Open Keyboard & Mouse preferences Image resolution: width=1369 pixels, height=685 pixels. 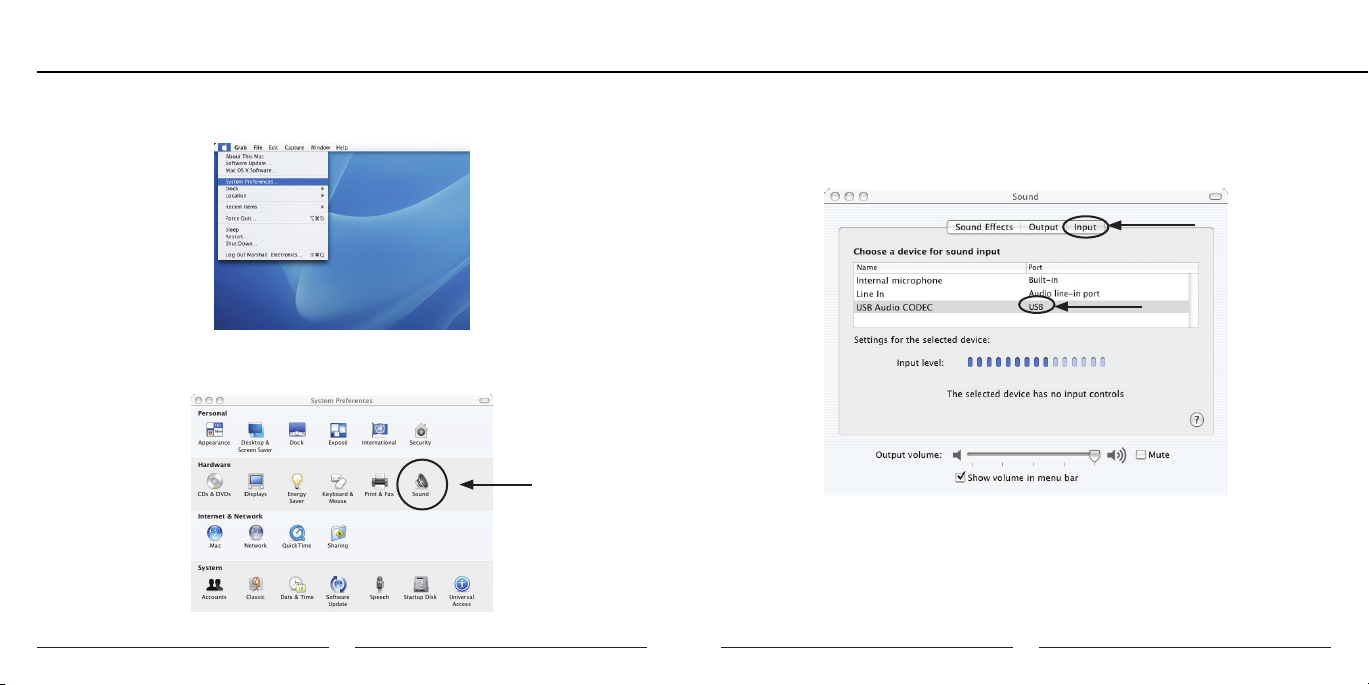(x=338, y=488)
